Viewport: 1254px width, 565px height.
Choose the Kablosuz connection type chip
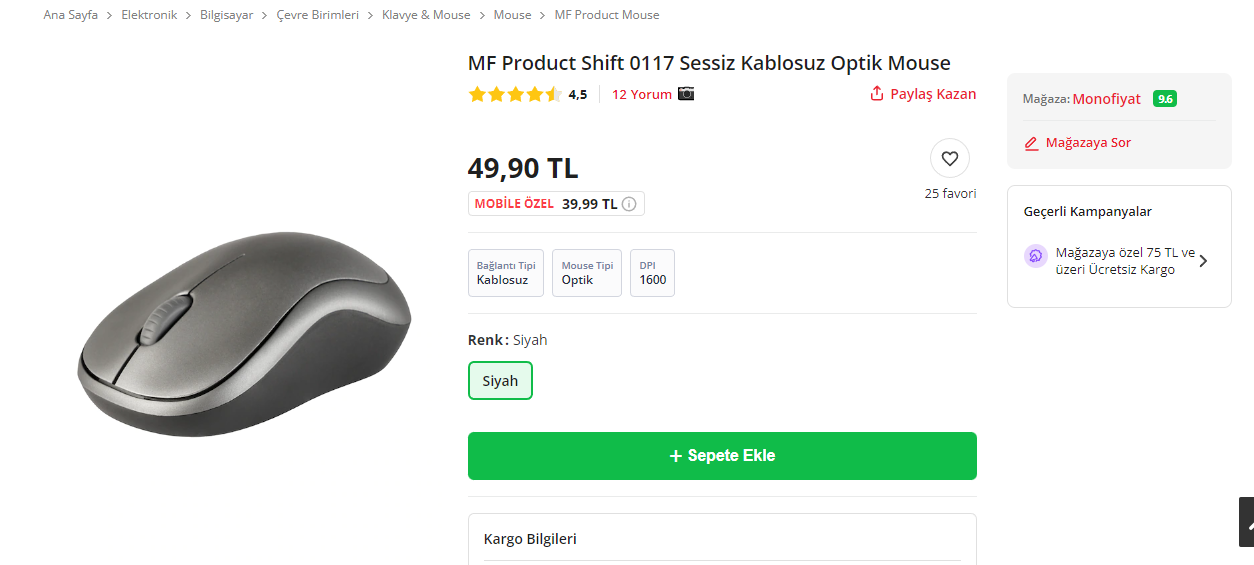click(506, 273)
